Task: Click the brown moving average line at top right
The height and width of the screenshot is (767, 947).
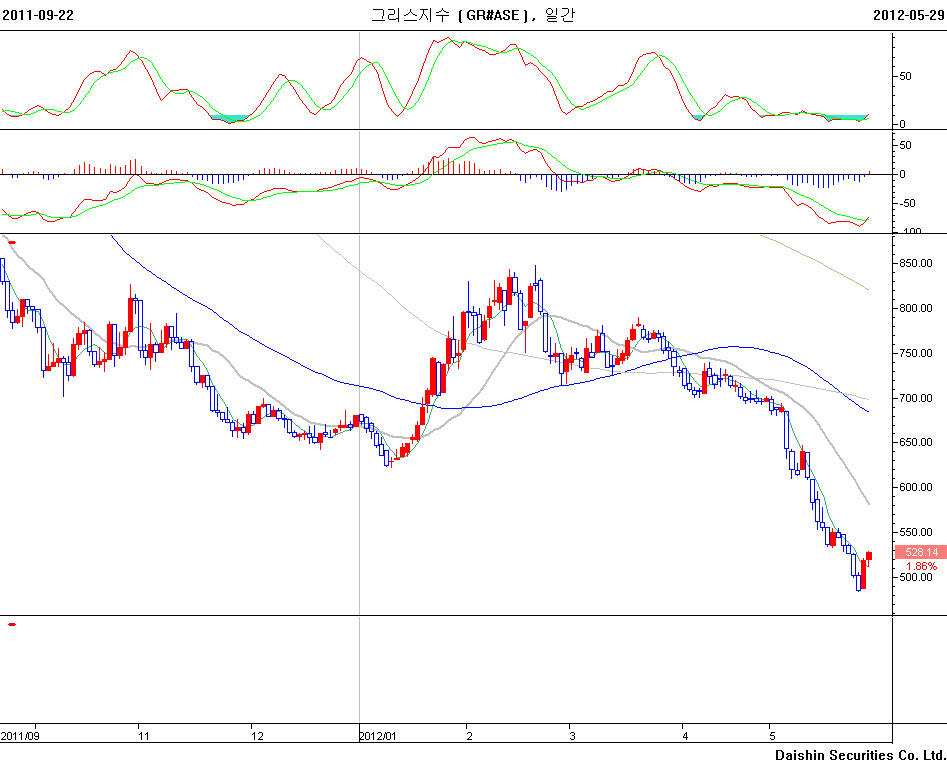Action: pos(820,262)
